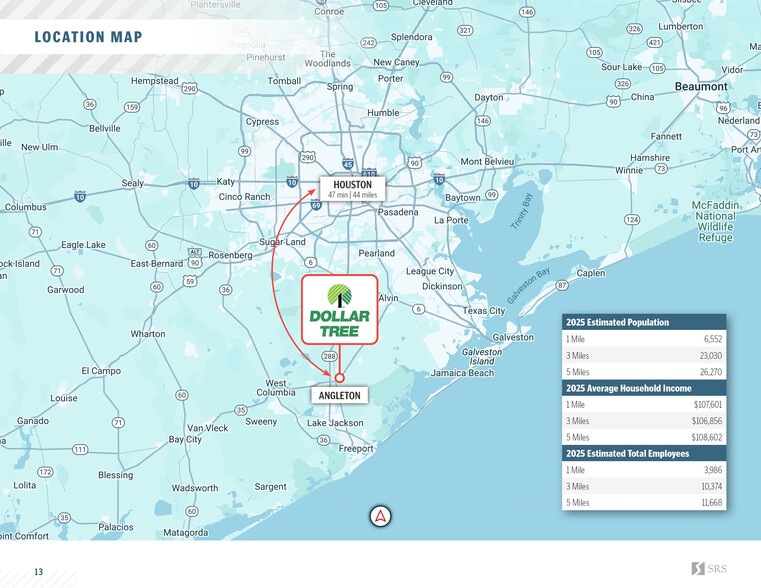Click the population value 26,270
761x588 pixels.
point(711,372)
